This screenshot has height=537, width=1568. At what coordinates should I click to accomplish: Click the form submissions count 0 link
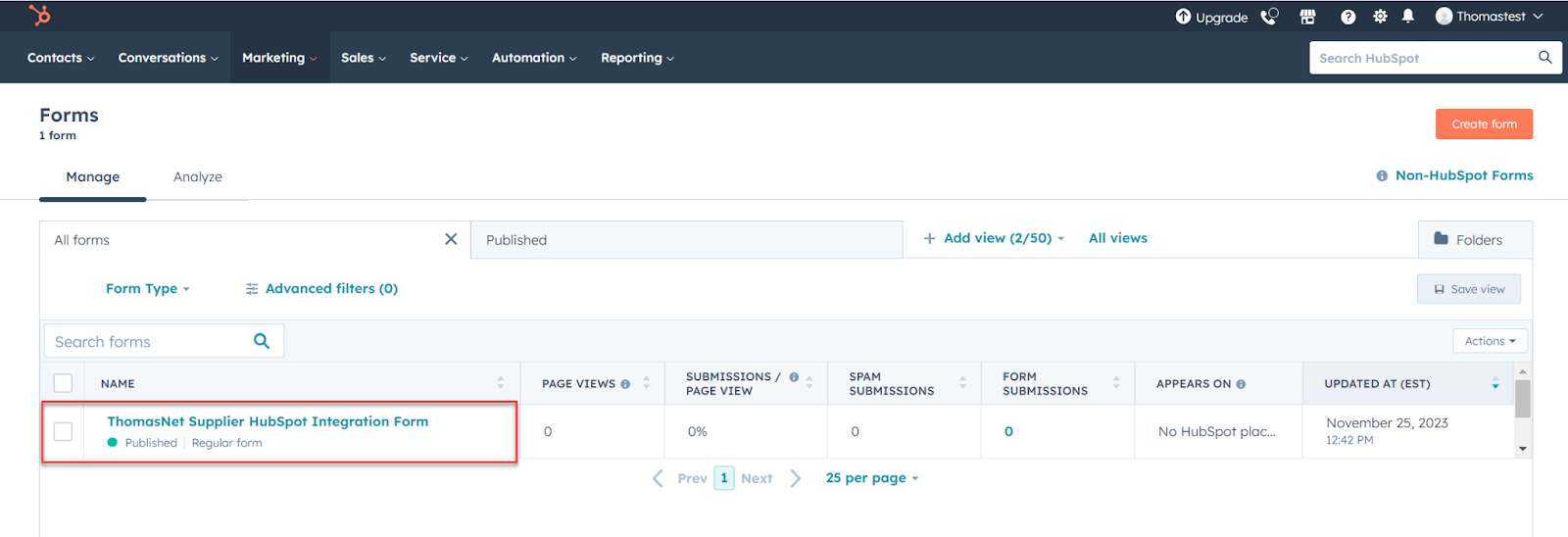click(1008, 431)
